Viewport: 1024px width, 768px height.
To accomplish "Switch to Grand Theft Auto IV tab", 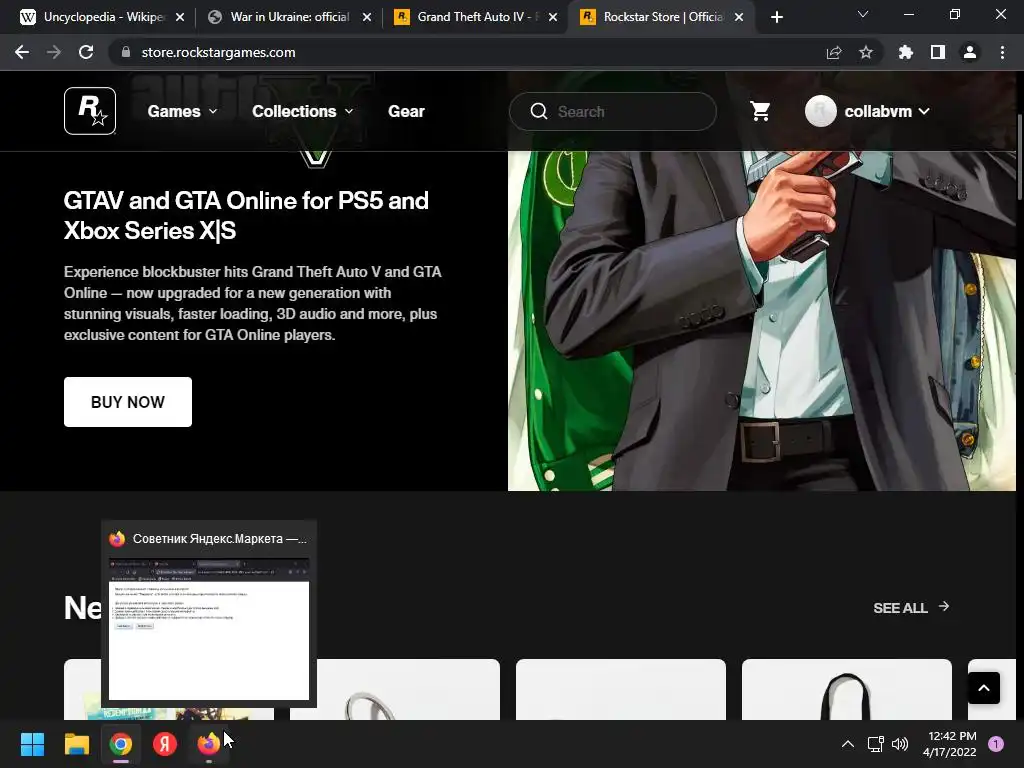I will (x=473, y=17).
